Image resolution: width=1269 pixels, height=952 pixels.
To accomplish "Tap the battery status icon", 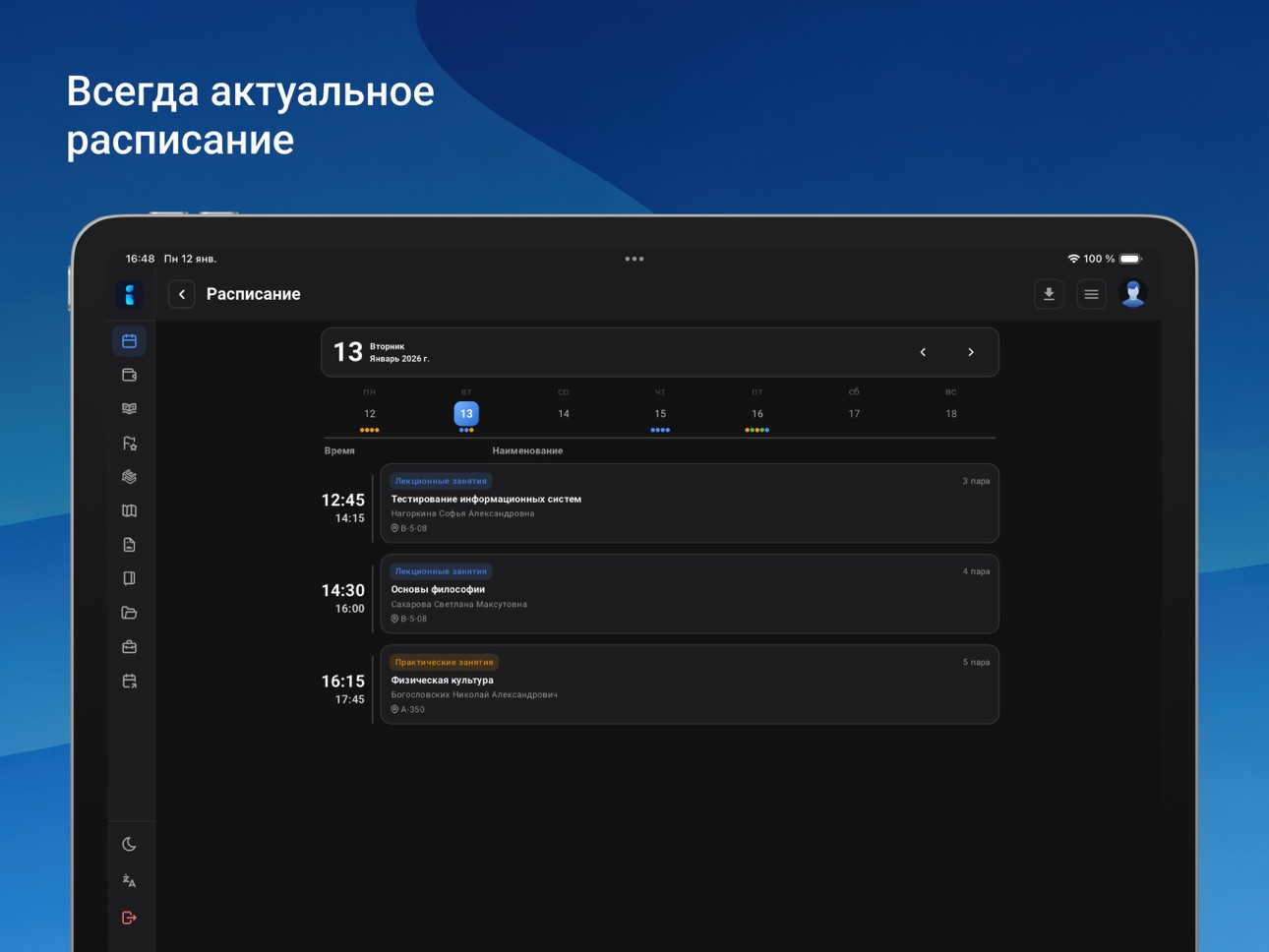I will [x=1131, y=259].
